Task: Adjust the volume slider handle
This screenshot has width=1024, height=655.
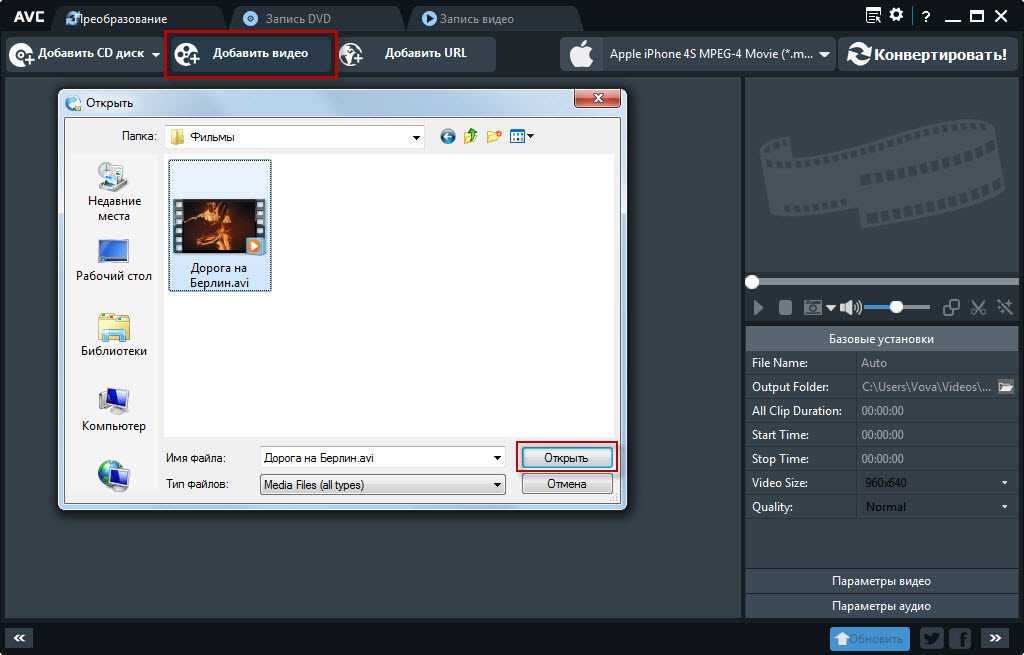Action: tap(896, 307)
